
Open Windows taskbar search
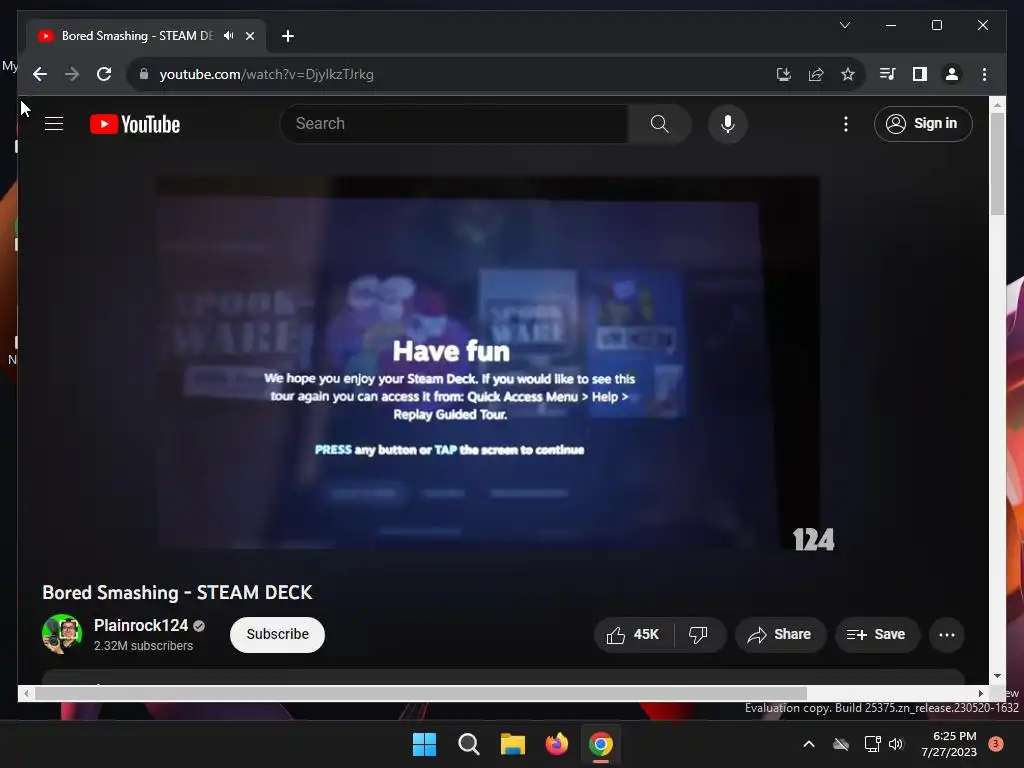469,744
